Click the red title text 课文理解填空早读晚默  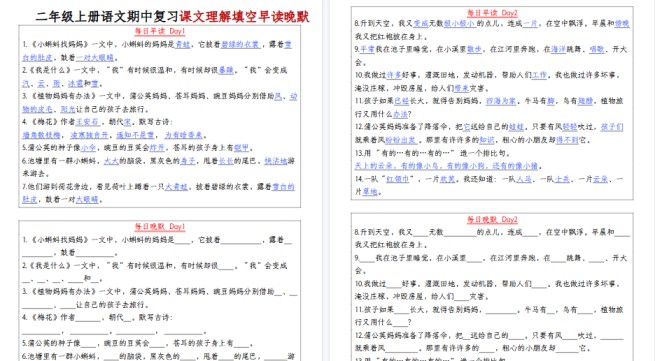(x=244, y=16)
